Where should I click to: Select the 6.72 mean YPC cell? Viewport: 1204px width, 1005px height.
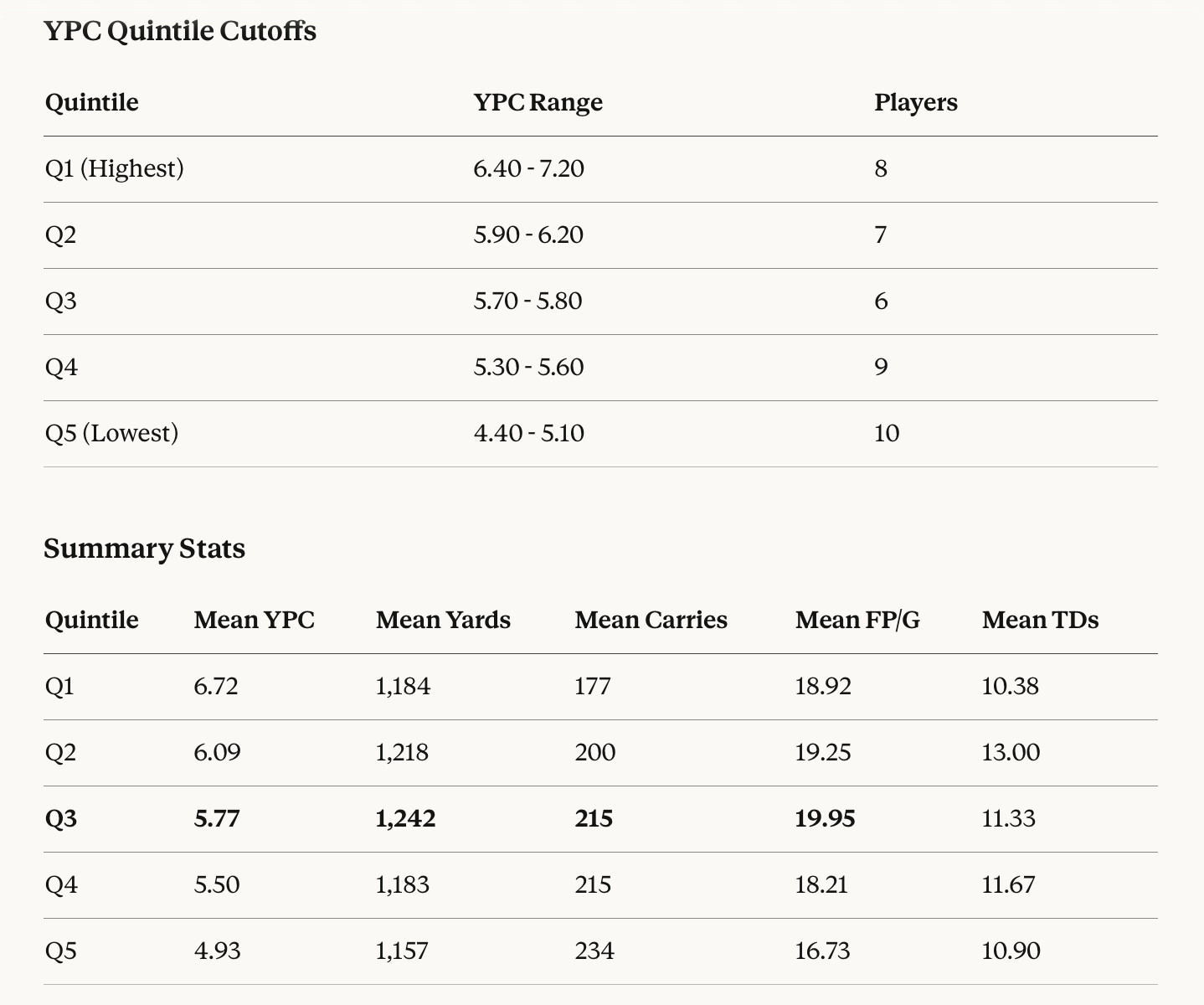[x=216, y=686]
